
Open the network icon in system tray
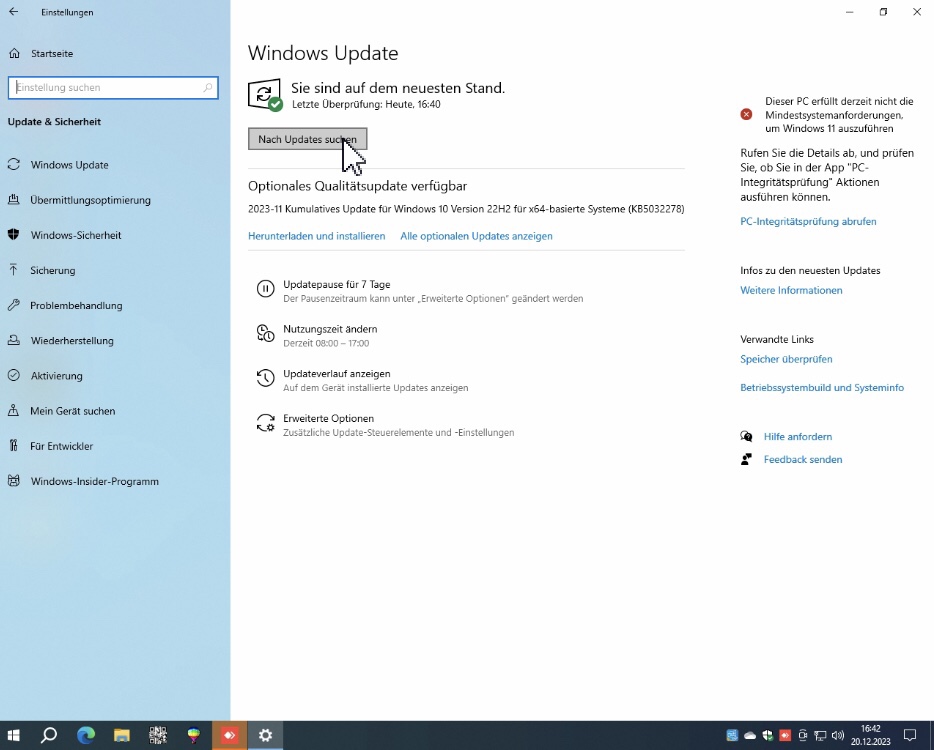coord(820,736)
